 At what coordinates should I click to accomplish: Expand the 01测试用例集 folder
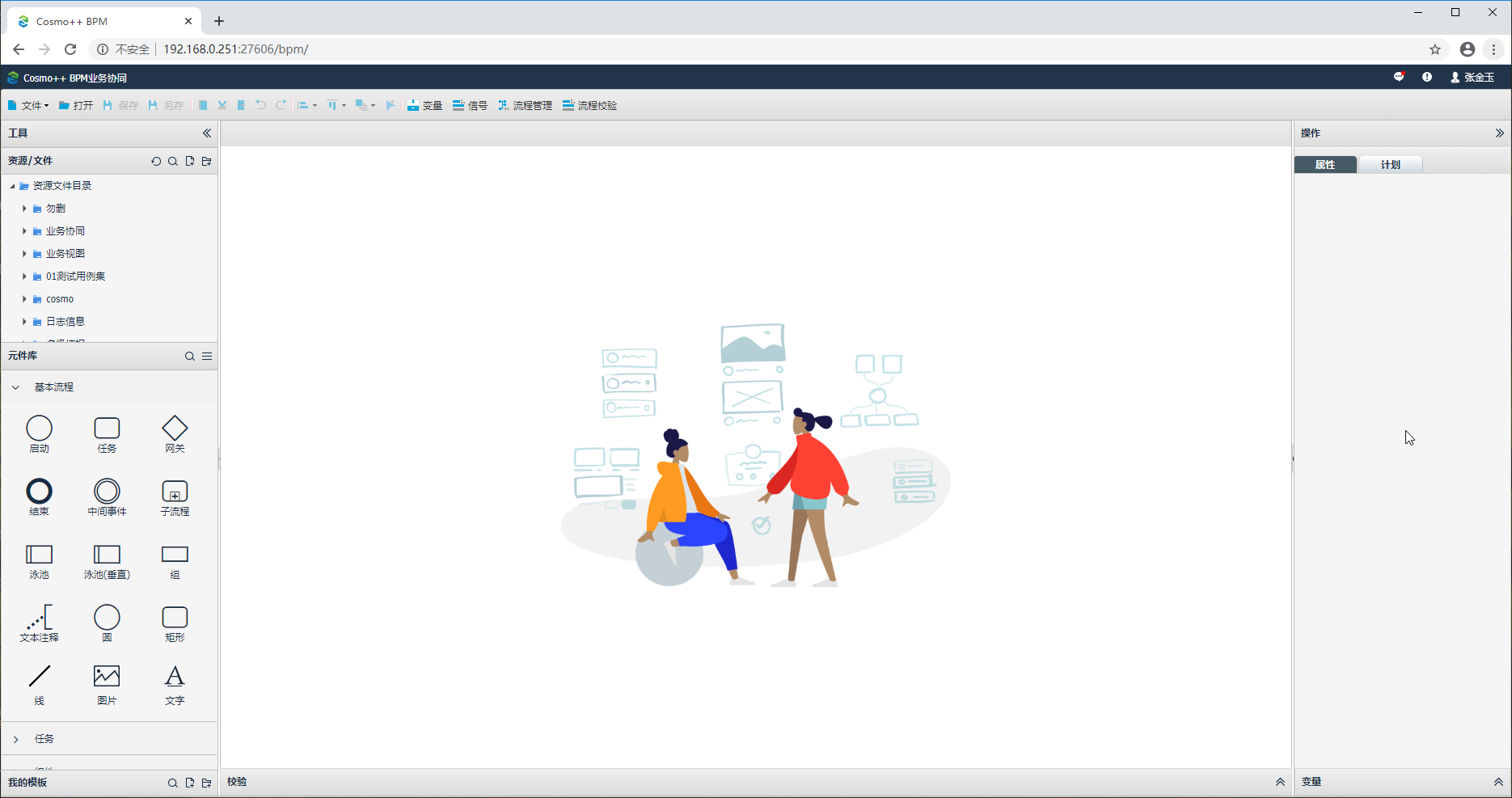(24, 277)
